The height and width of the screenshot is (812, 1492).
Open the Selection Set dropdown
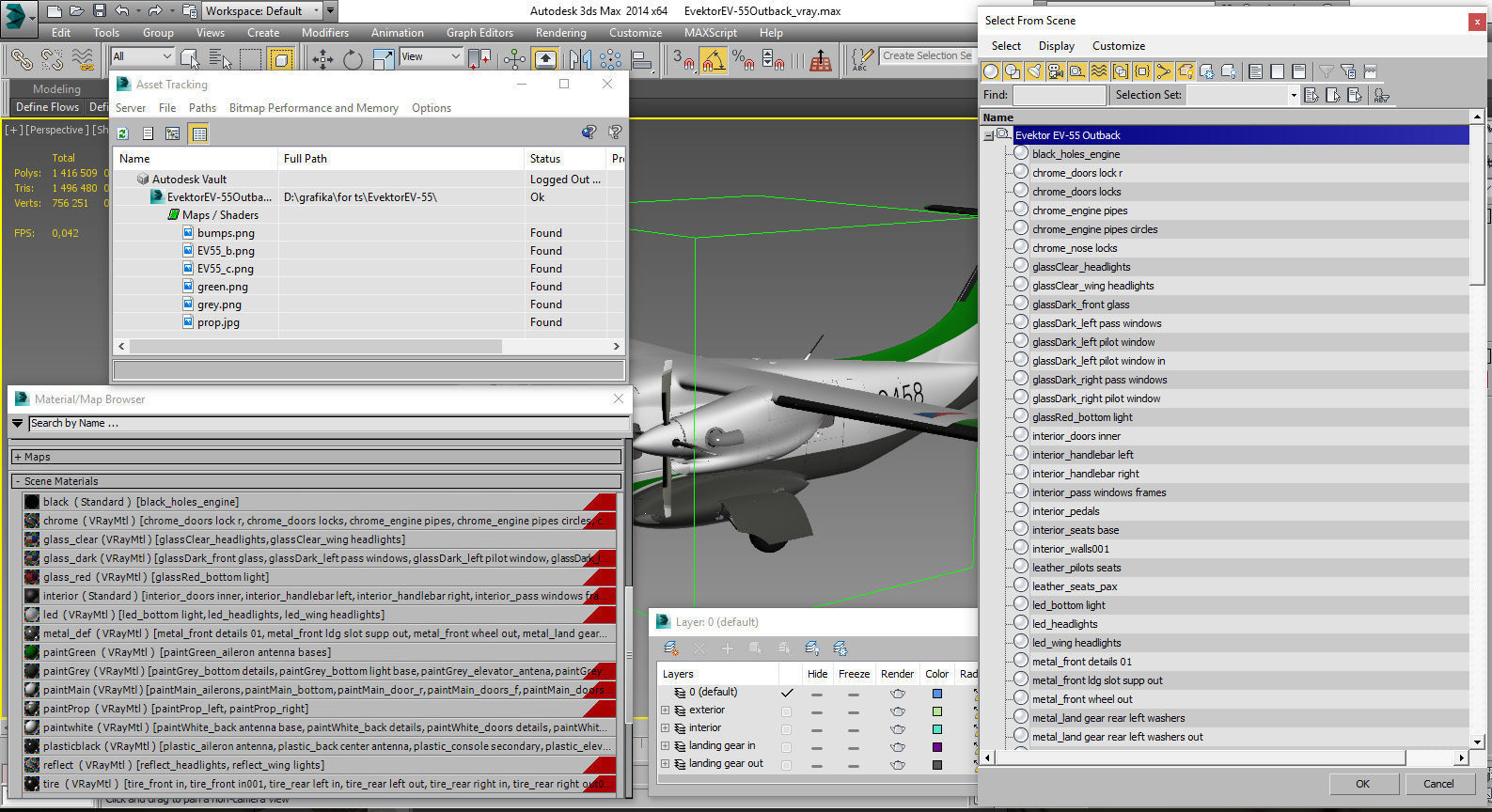tap(1294, 95)
